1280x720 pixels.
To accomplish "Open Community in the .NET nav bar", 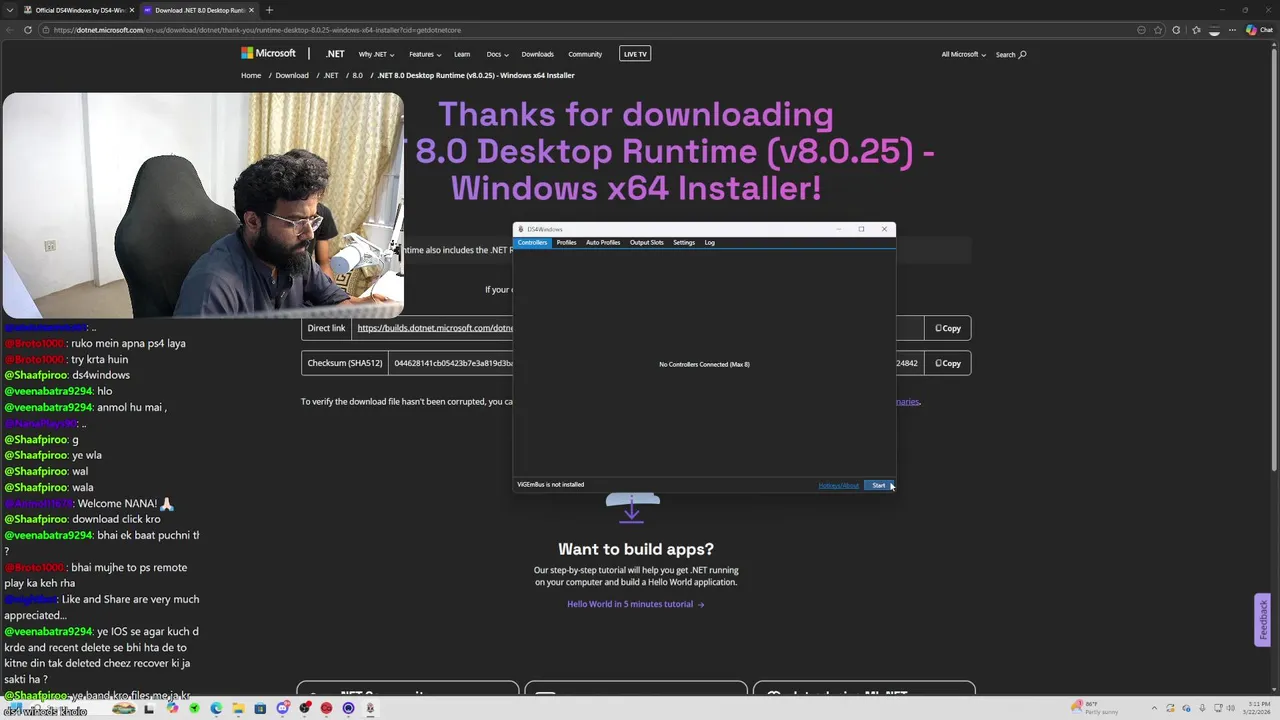I will click(x=585, y=54).
